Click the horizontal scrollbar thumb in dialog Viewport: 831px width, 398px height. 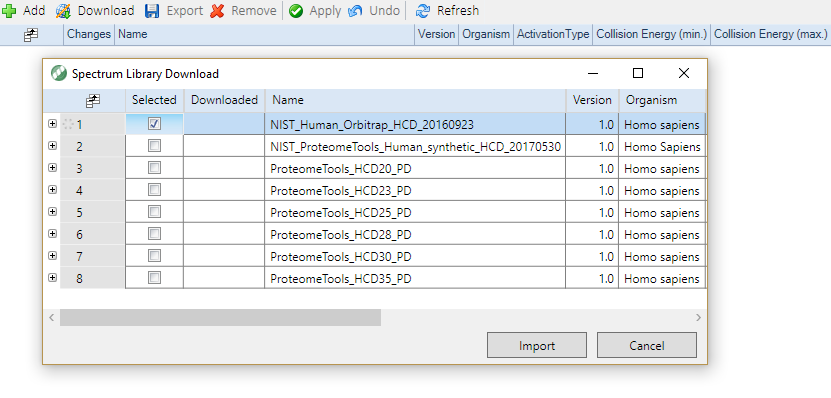[220, 317]
